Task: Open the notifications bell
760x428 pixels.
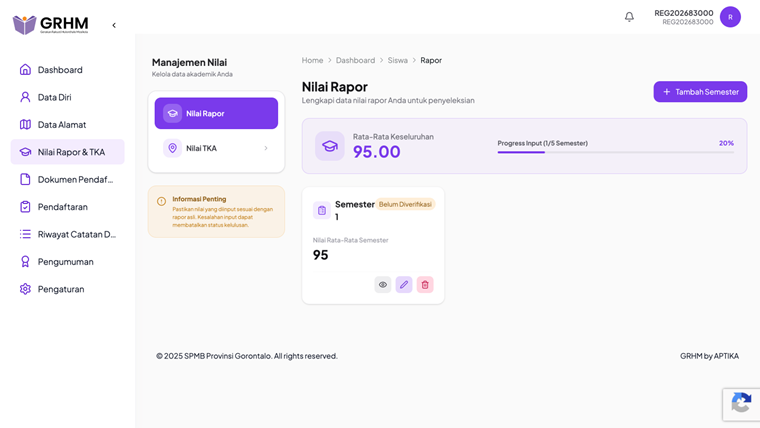Action: coord(629,17)
